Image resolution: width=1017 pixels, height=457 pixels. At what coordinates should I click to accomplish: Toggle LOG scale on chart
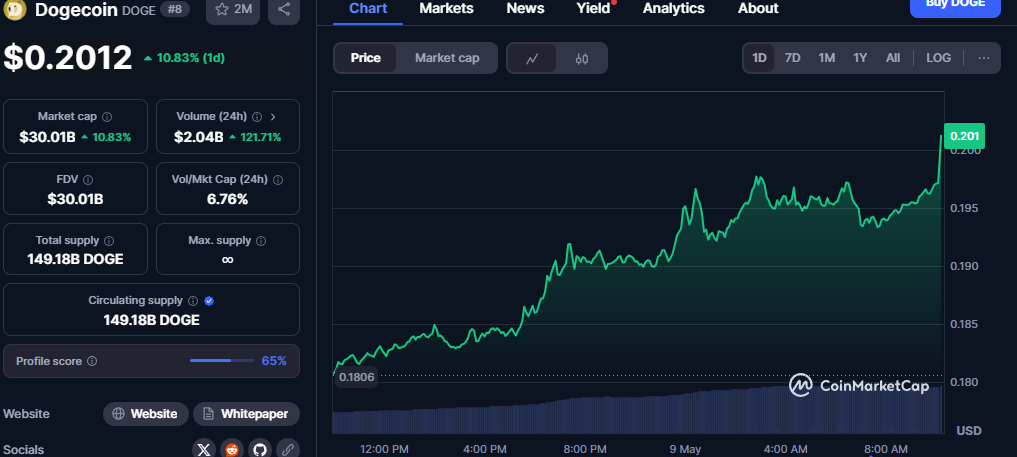point(939,58)
